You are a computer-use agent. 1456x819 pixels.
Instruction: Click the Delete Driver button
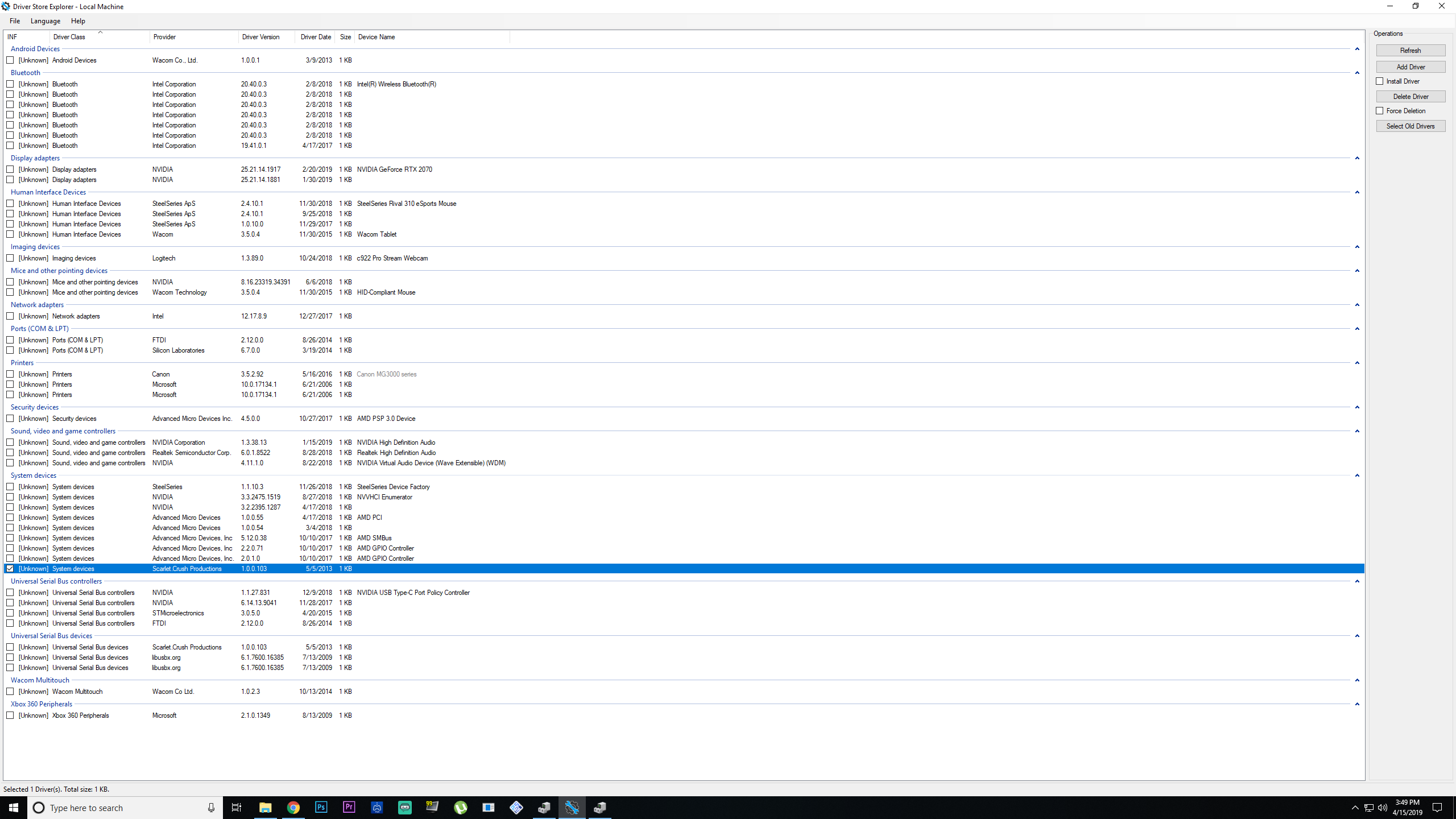tap(1410, 97)
